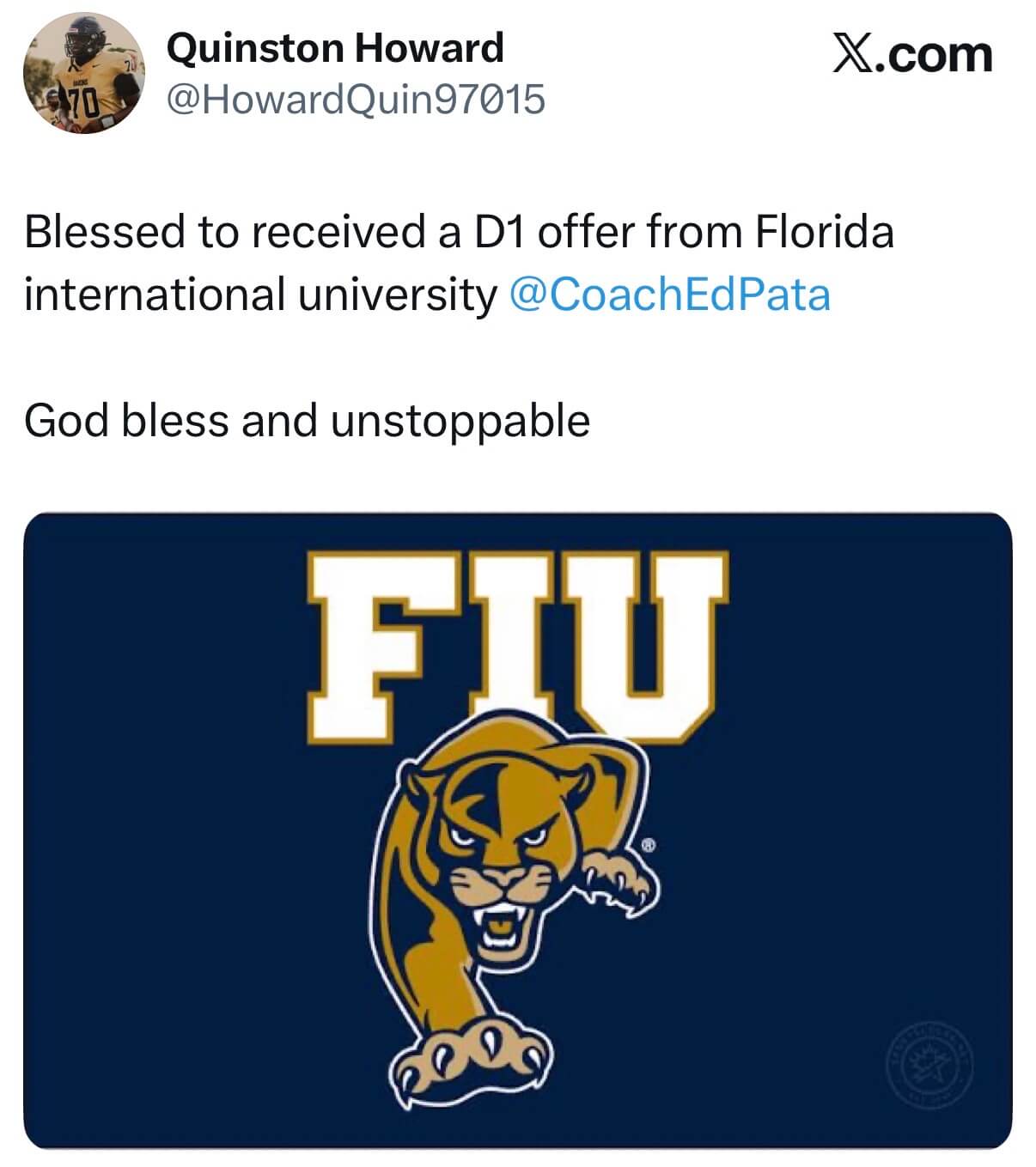Click the jersey number 70 in avatar
This screenshot has width=1036, height=1167.
84,105
